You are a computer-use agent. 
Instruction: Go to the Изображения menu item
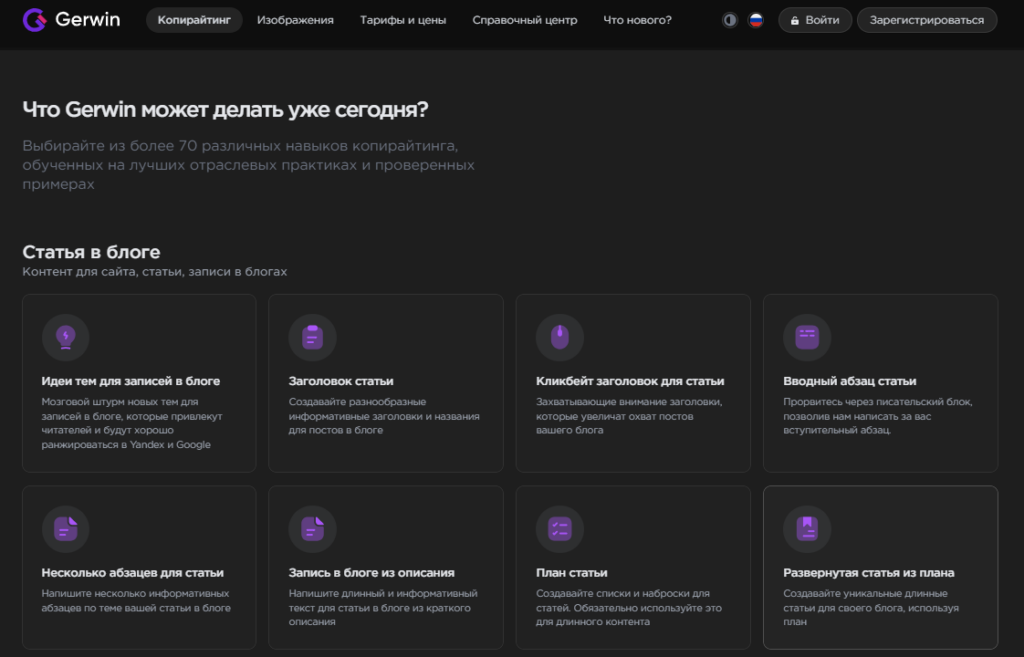[x=295, y=20]
